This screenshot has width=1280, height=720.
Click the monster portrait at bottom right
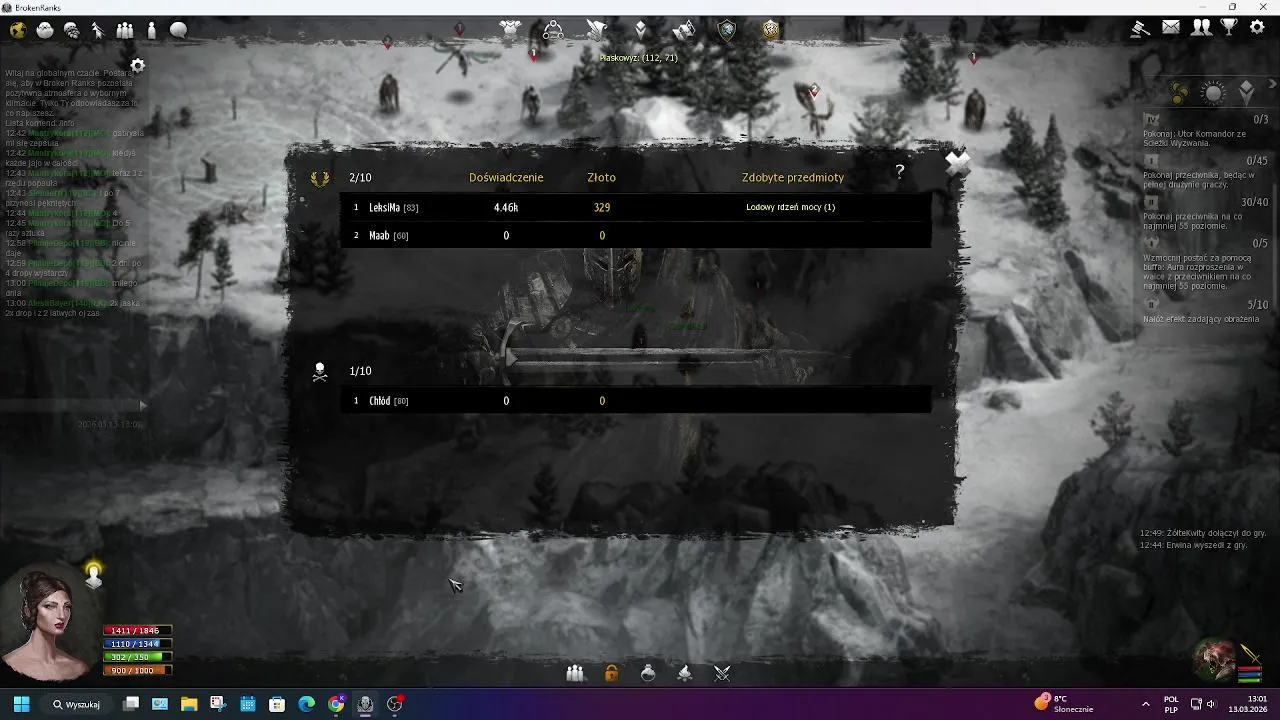tap(1214, 659)
